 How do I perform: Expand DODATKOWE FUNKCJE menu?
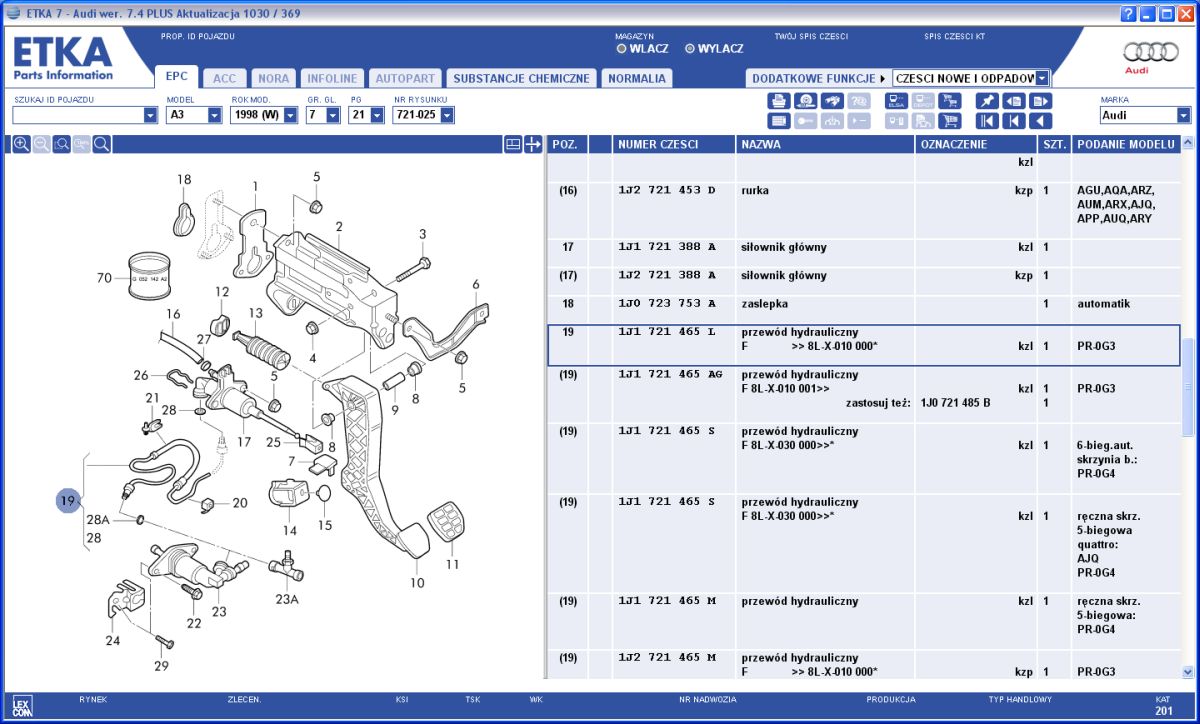click(819, 78)
